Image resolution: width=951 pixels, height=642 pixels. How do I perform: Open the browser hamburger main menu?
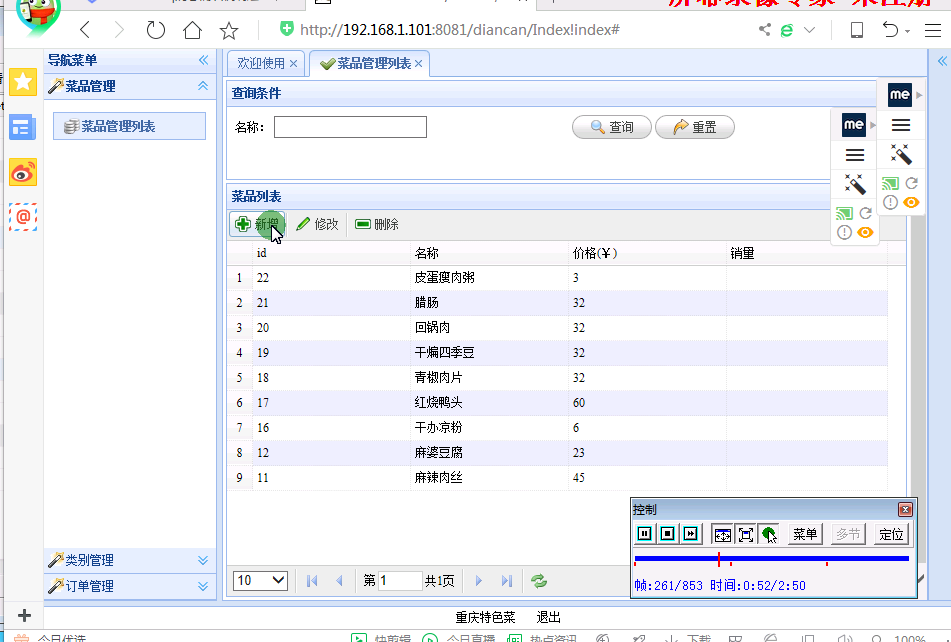tap(933, 30)
